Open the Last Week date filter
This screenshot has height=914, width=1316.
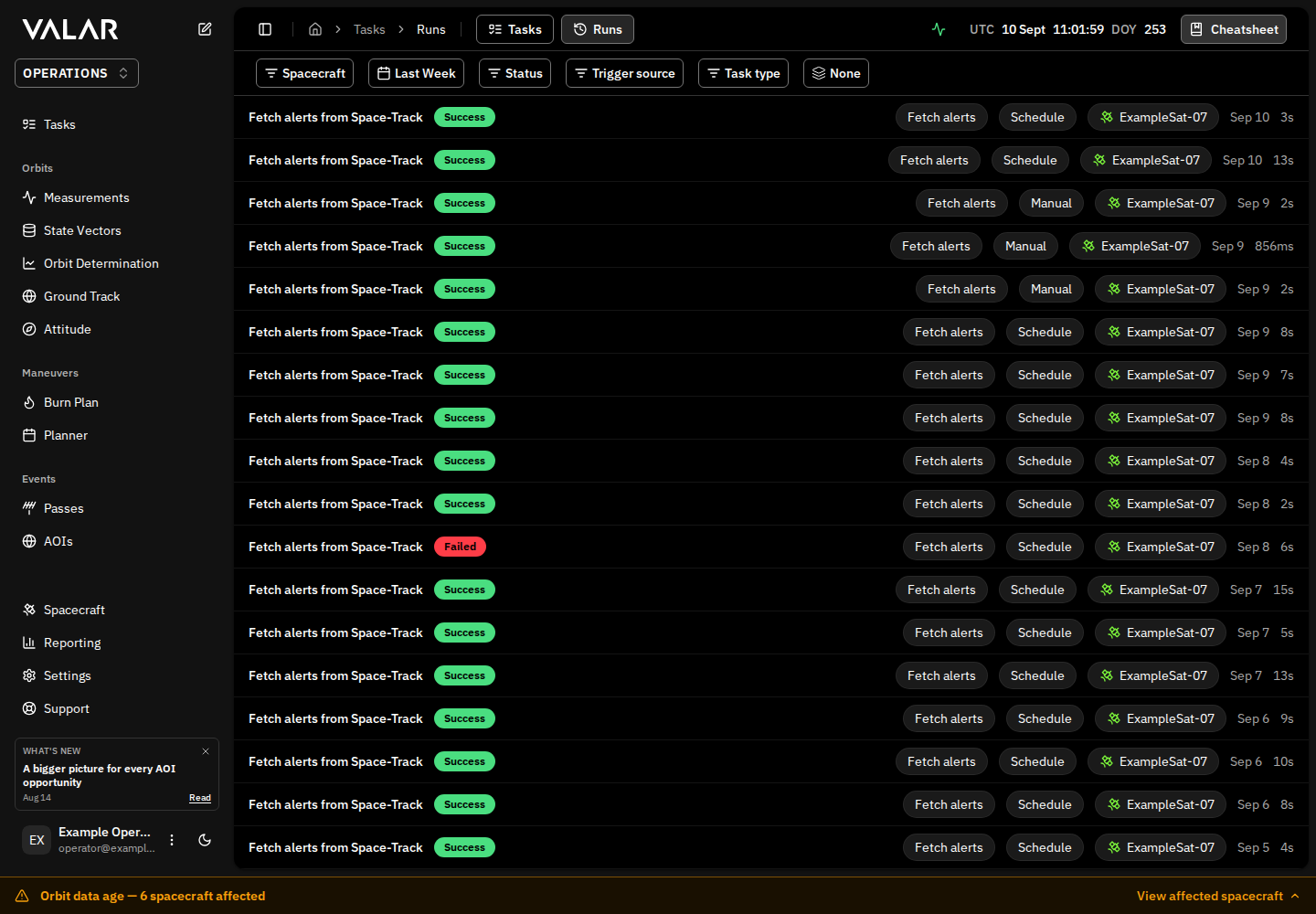pyautogui.click(x=416, y=73)
